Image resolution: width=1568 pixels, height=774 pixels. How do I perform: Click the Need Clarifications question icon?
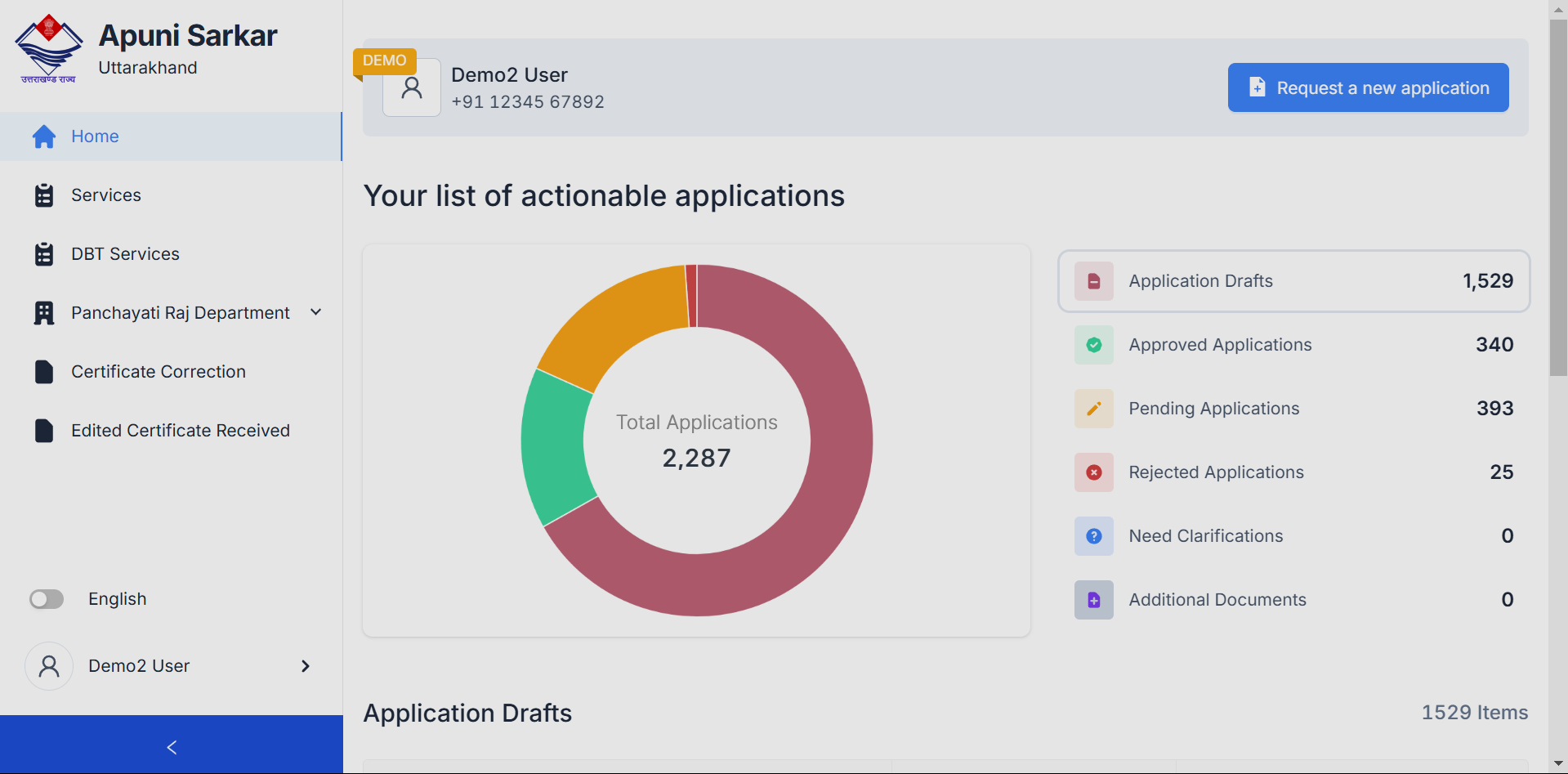pyautogui.click(x=1094, y=536)
